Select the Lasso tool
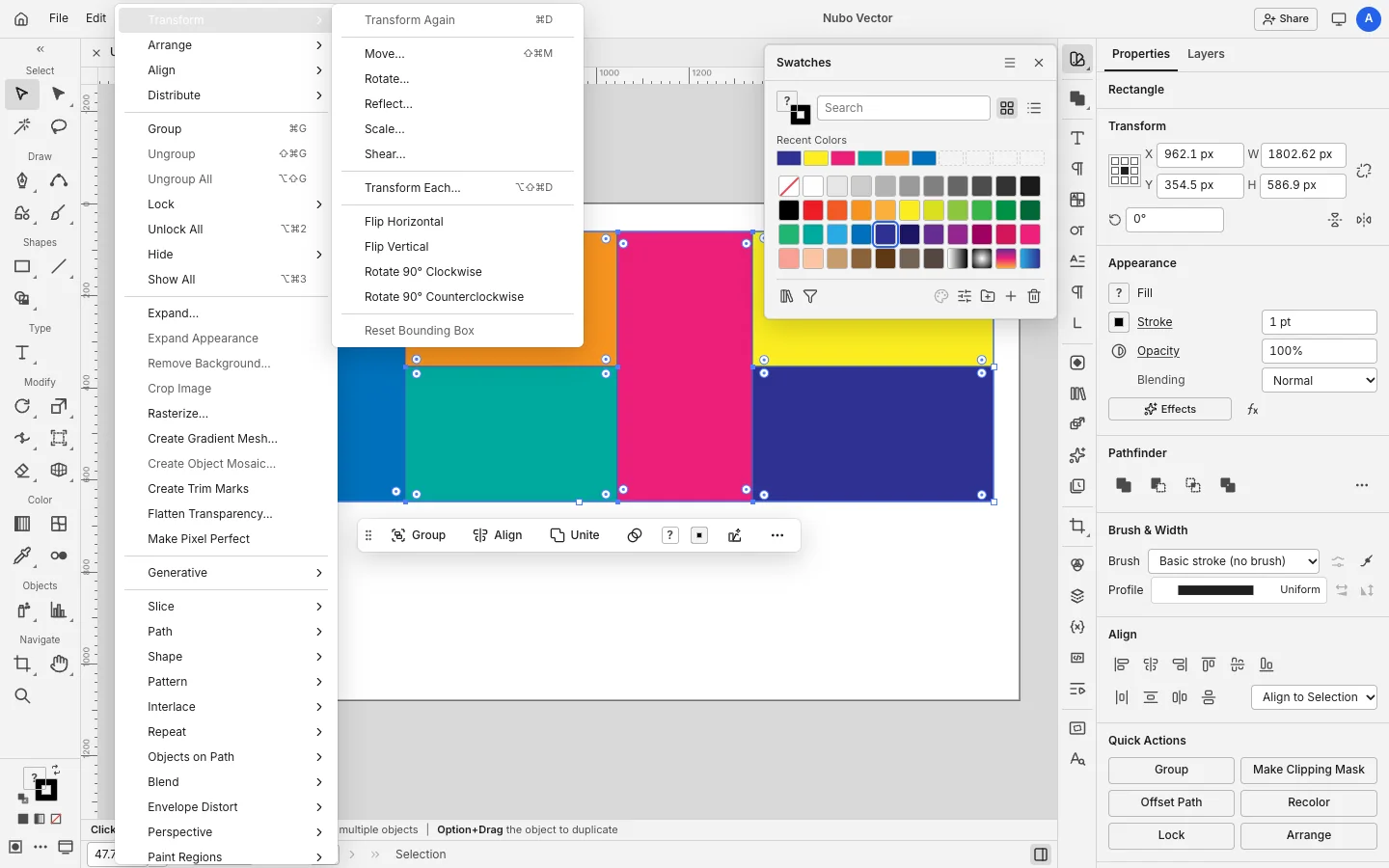This screenshot has width=1389, height=868. [59, 126]
